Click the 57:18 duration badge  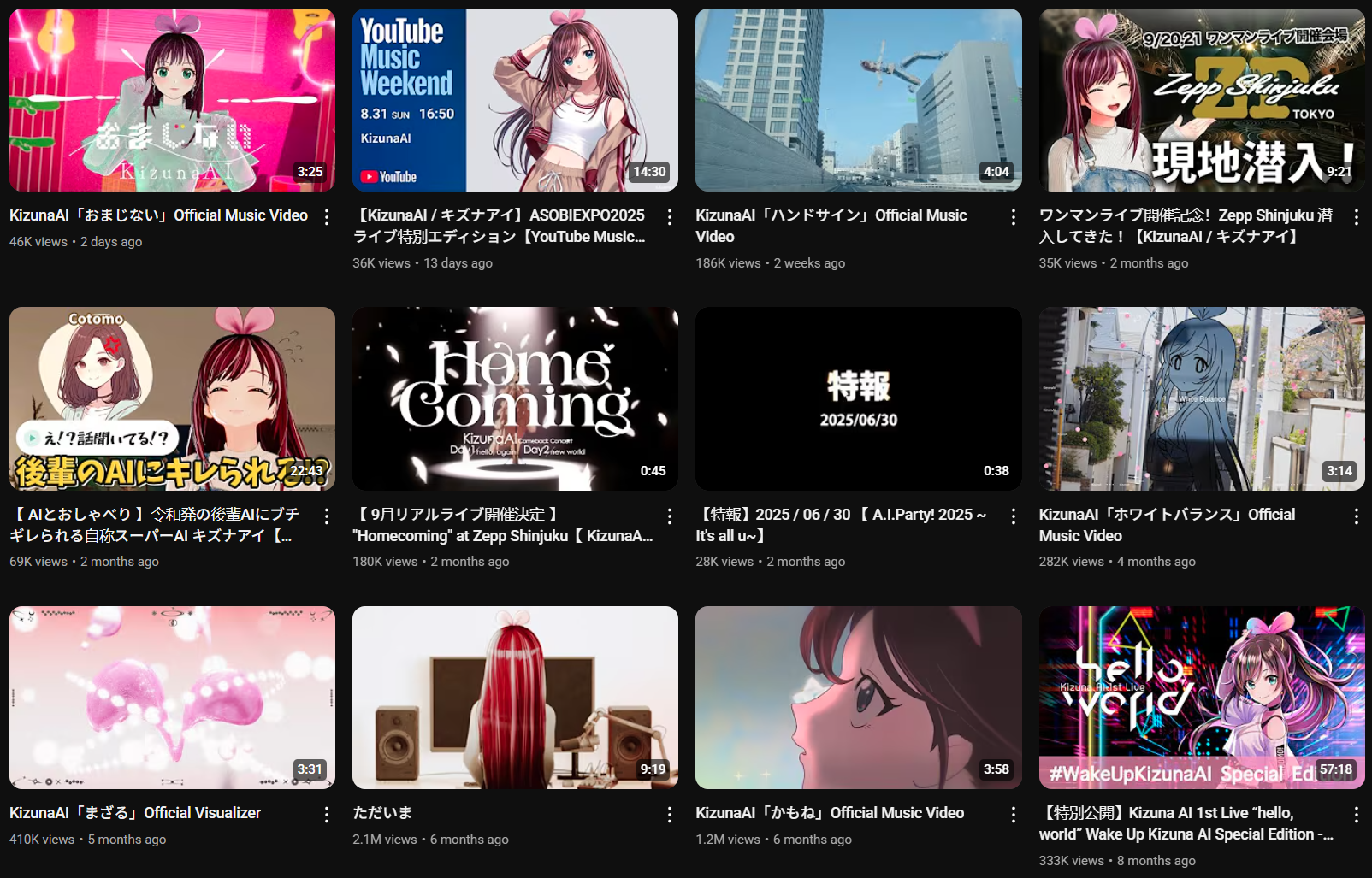pyautogui.click(x=1336, y=769)
